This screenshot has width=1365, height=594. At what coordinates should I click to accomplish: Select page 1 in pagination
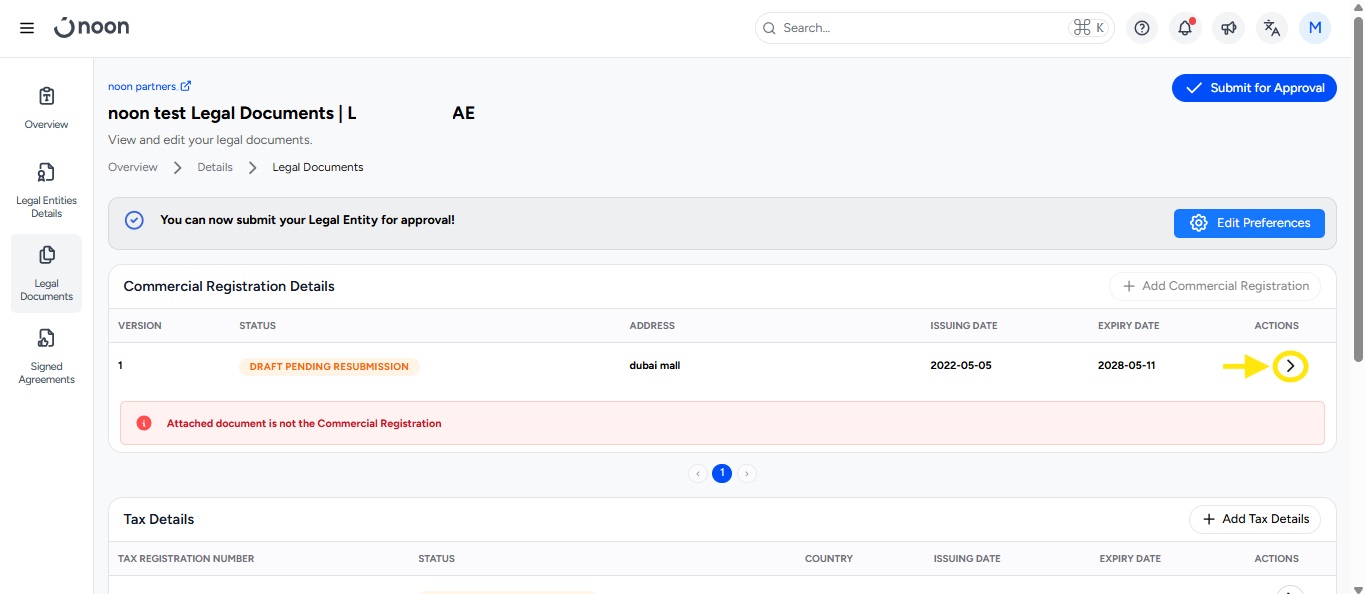(722, 474)
